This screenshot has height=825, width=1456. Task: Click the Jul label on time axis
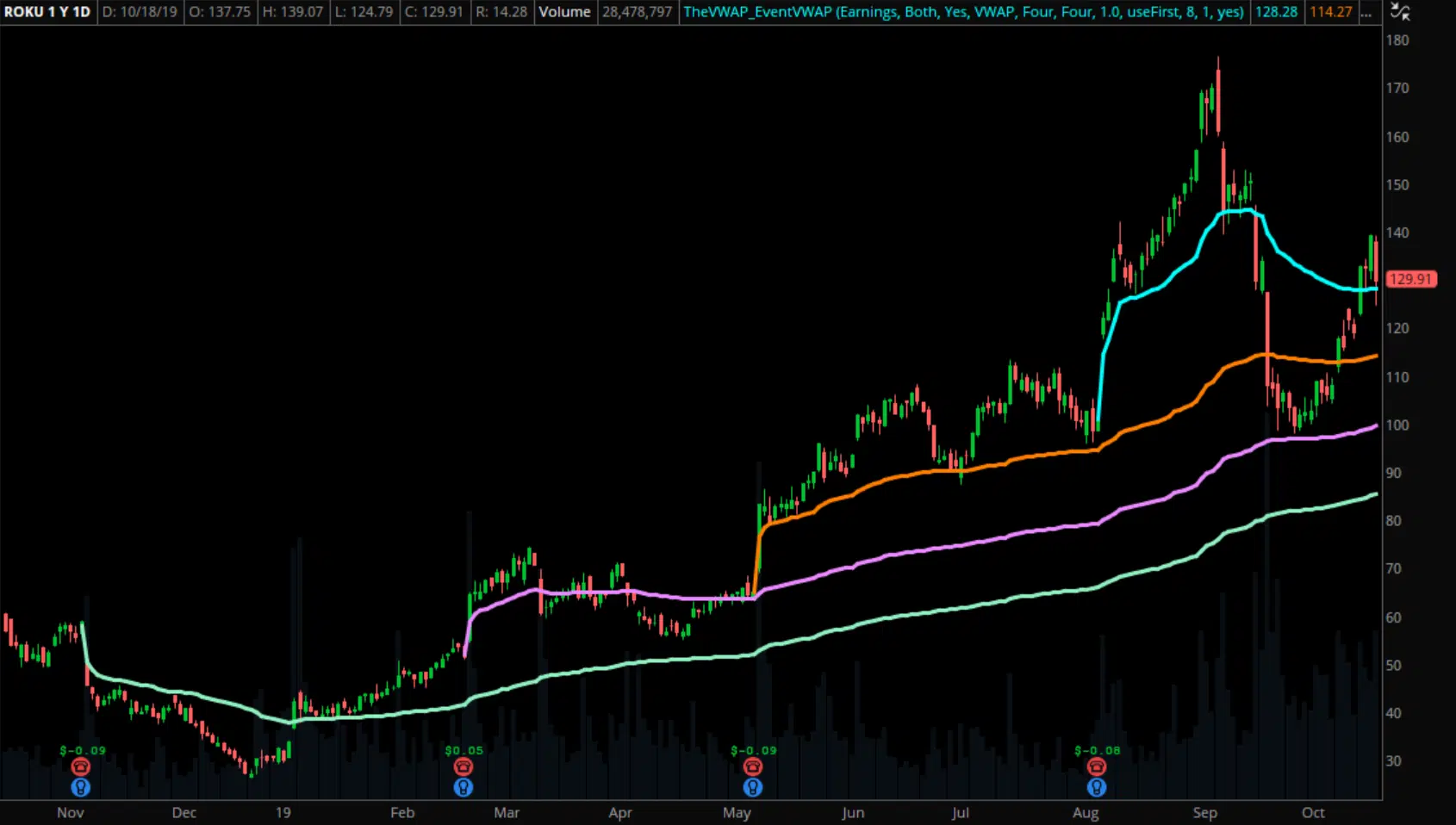pyautogui.click(x=961, y=813)
